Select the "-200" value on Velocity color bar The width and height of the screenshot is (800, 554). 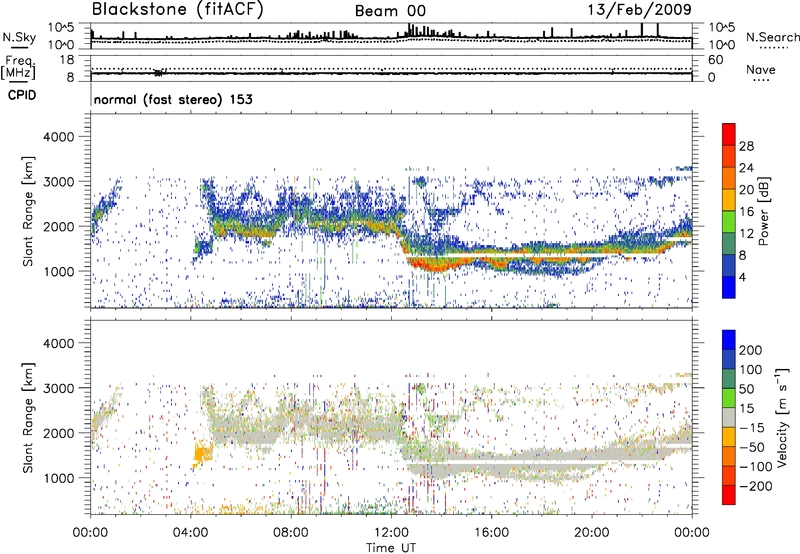coord(756,486)
